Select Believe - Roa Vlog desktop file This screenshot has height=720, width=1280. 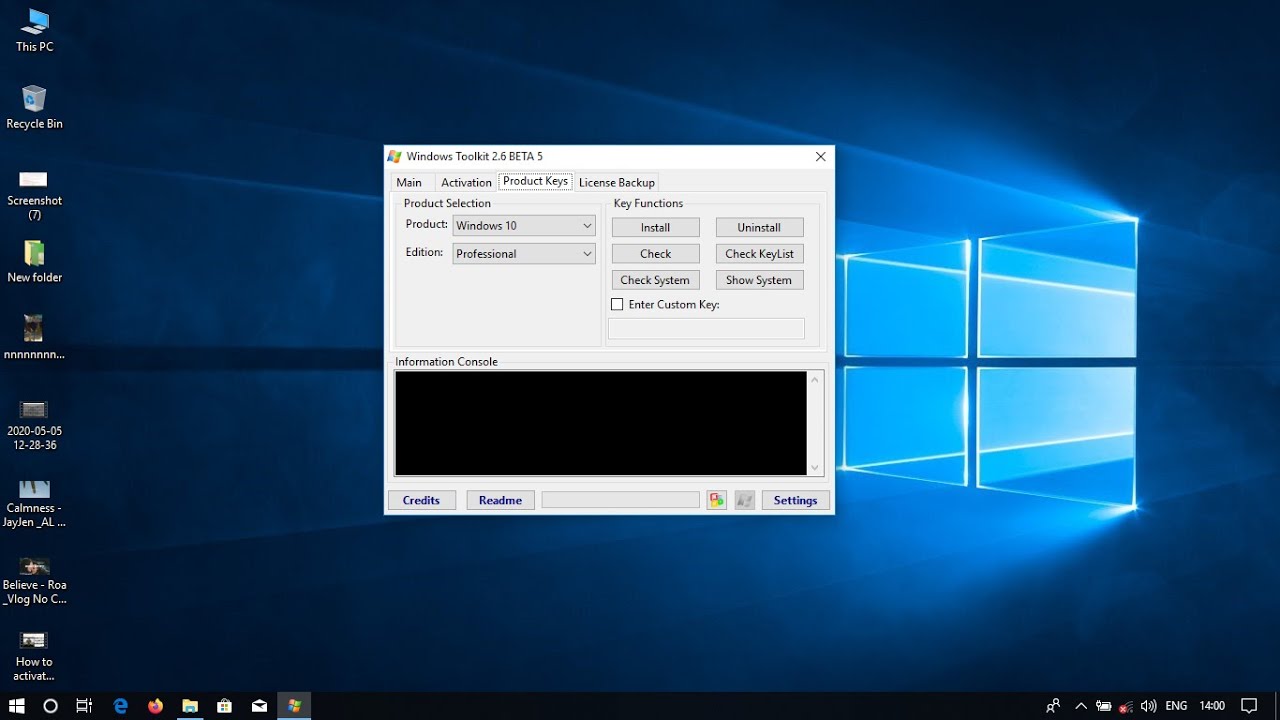(x=34, y=580)
